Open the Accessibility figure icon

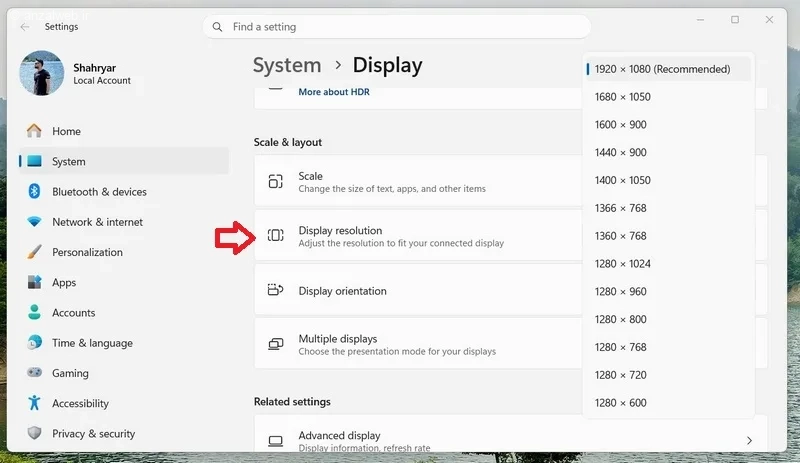[x=34, y=403]
